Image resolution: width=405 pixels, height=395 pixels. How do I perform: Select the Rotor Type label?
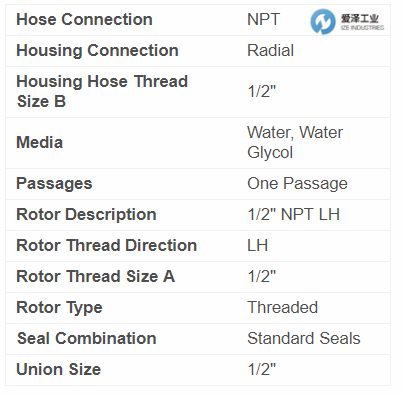click(59, 308)
